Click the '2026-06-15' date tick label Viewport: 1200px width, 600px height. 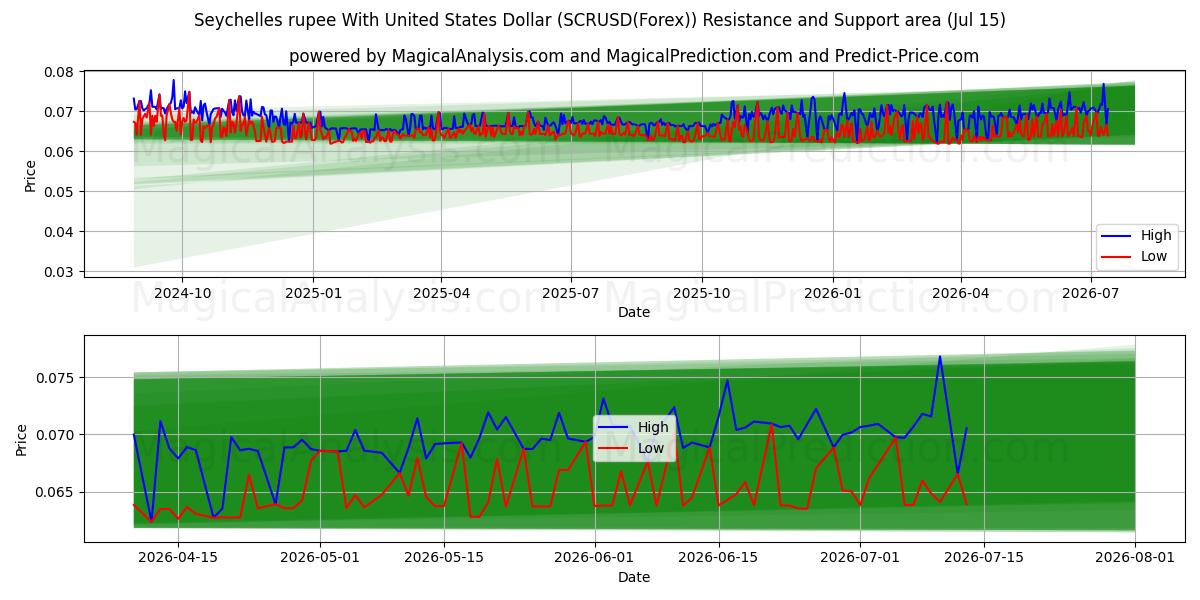[719, 558]
